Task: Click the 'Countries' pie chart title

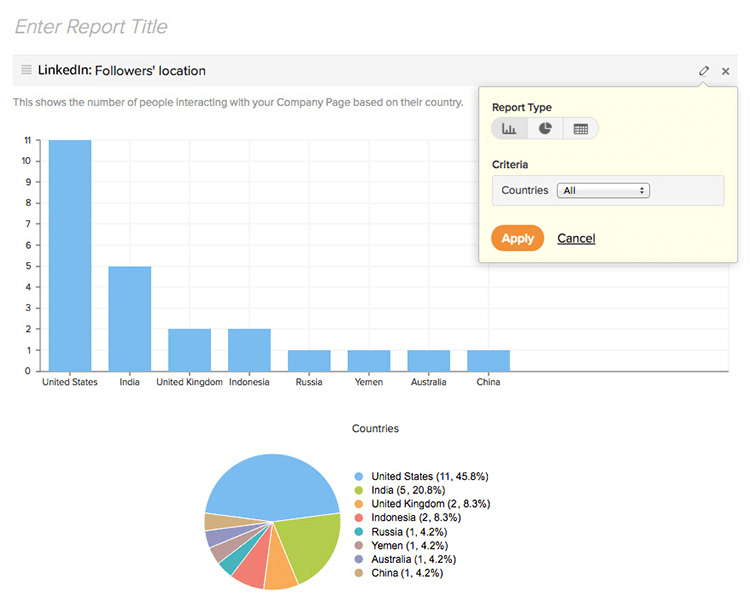Action: pos(375,429)
